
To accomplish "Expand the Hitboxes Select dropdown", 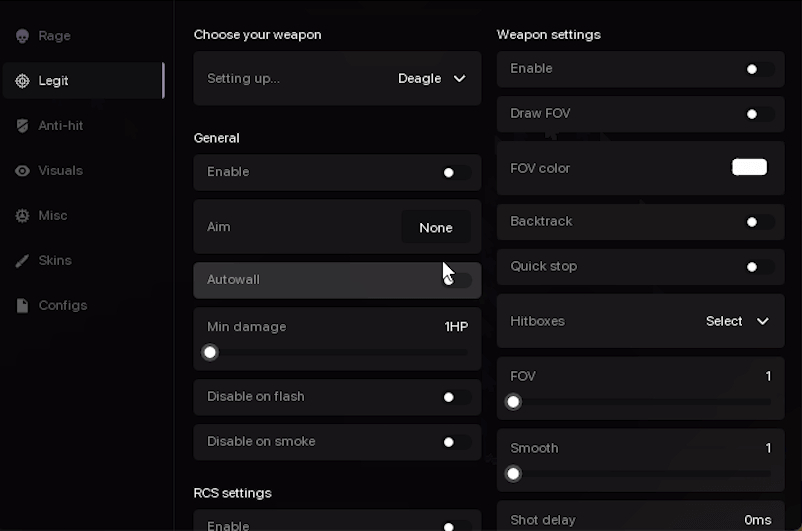I will pyautogui.click(x=737, y=321).
